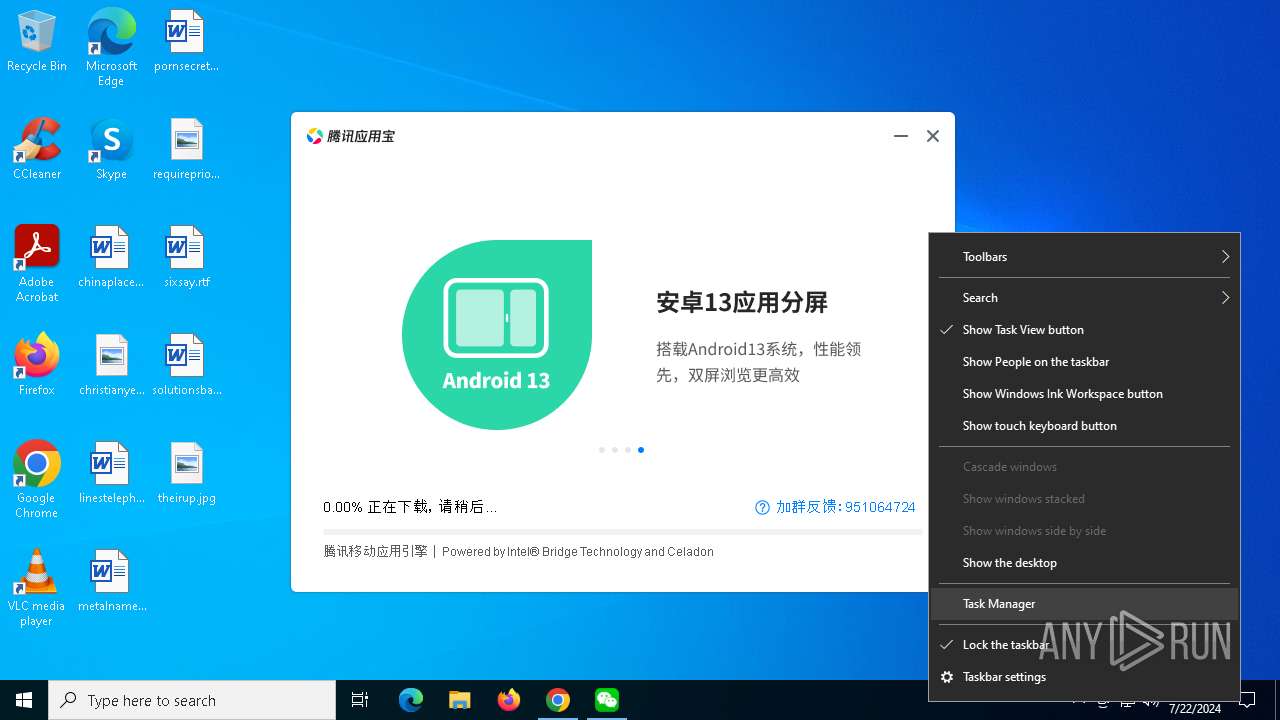The height and width of the screenshot is (720, 1280).
Task: Select the Adobe Acrobat desktop icon
Action: pos(37,264)
